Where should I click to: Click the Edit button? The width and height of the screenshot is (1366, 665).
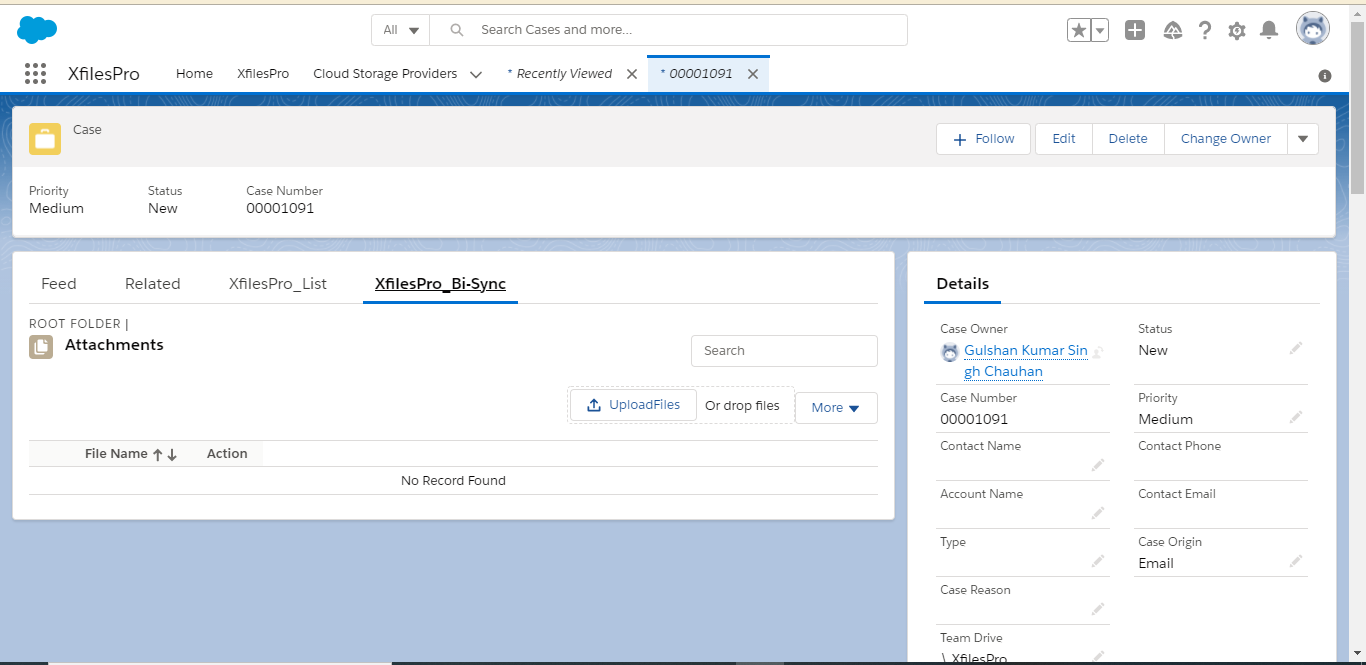coord(1064,139)
